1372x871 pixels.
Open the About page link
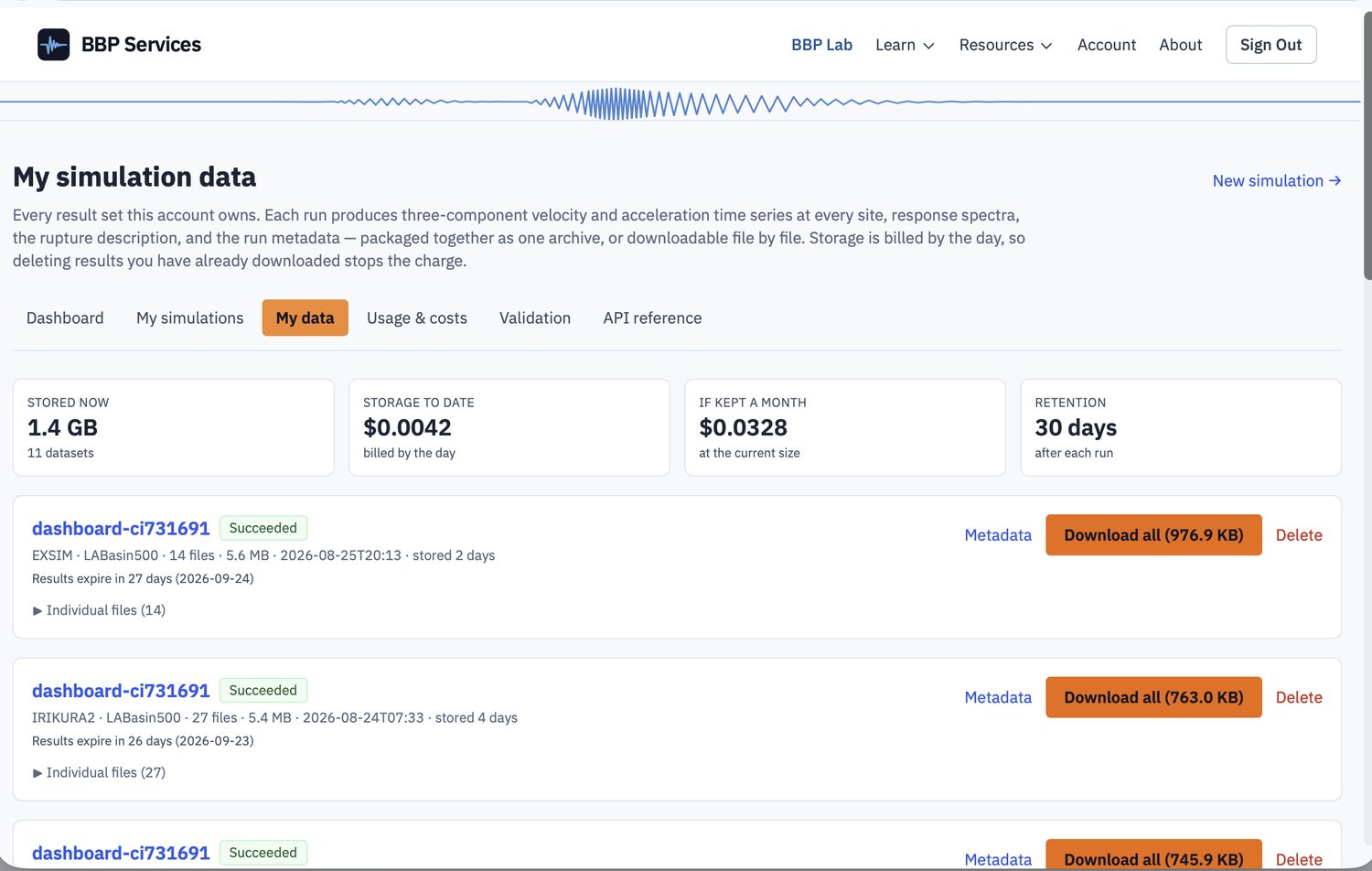pyautogui.click(x=1180, y=45)
